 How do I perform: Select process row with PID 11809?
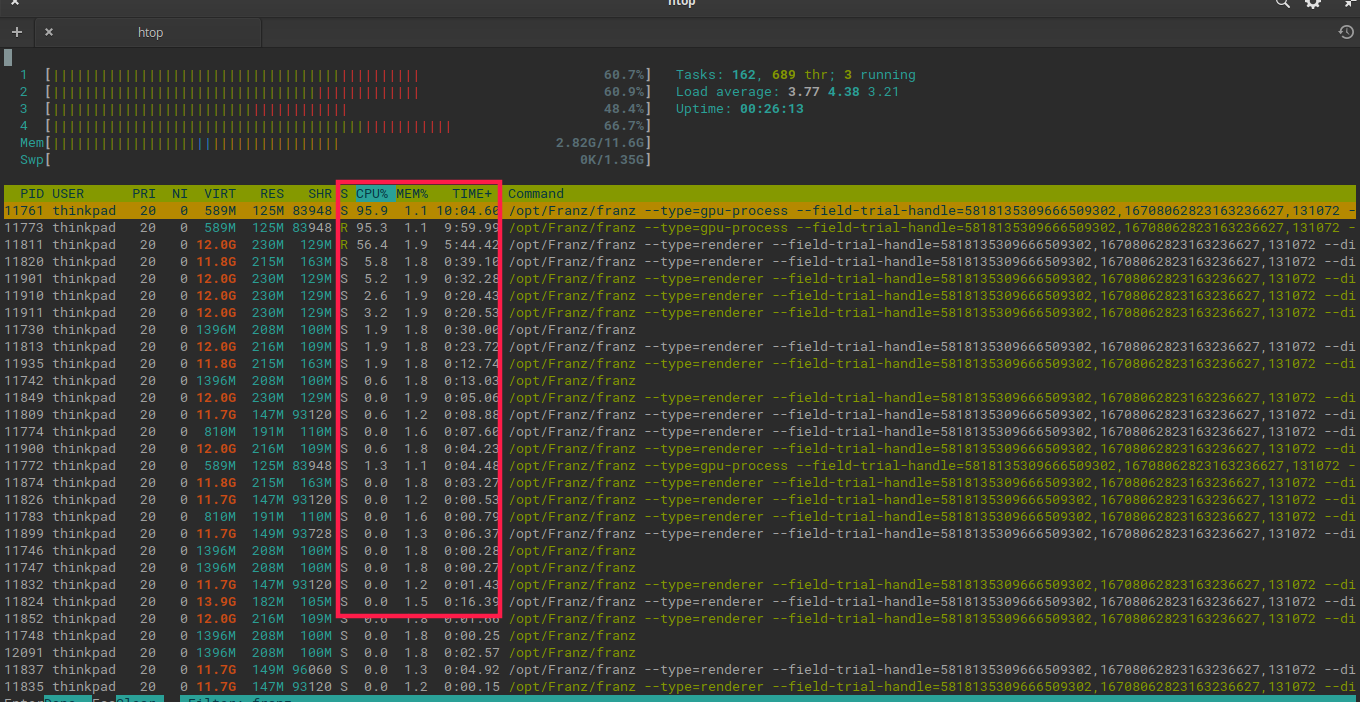click(680, 415)
